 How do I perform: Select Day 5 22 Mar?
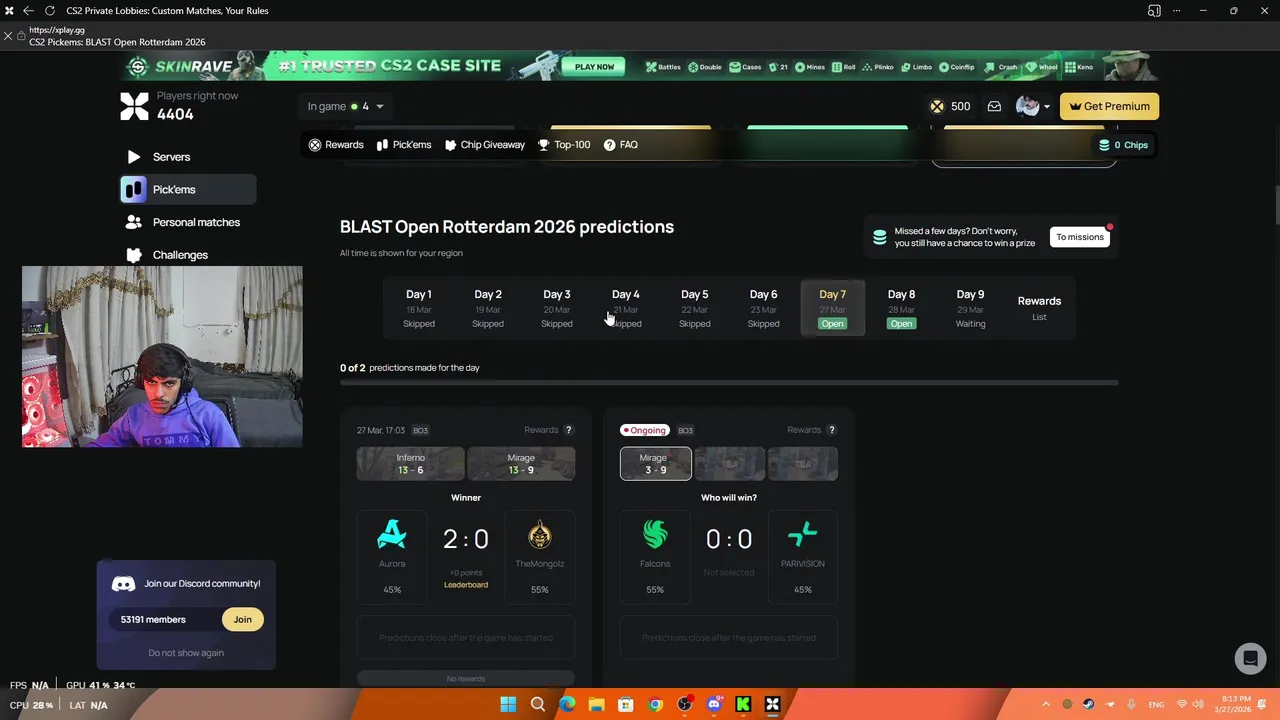coord(695,308)
